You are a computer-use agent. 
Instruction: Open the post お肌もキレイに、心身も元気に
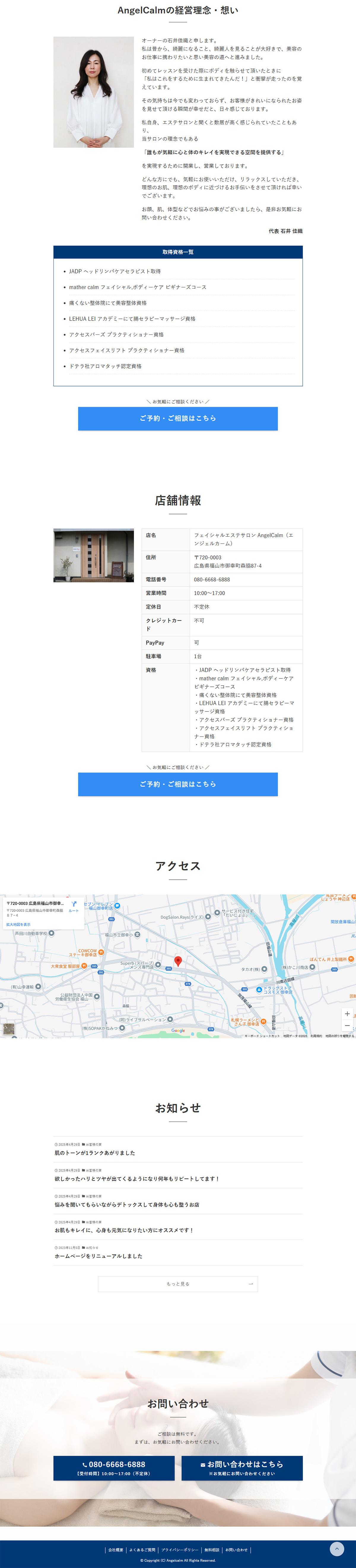coord(124,1230)
